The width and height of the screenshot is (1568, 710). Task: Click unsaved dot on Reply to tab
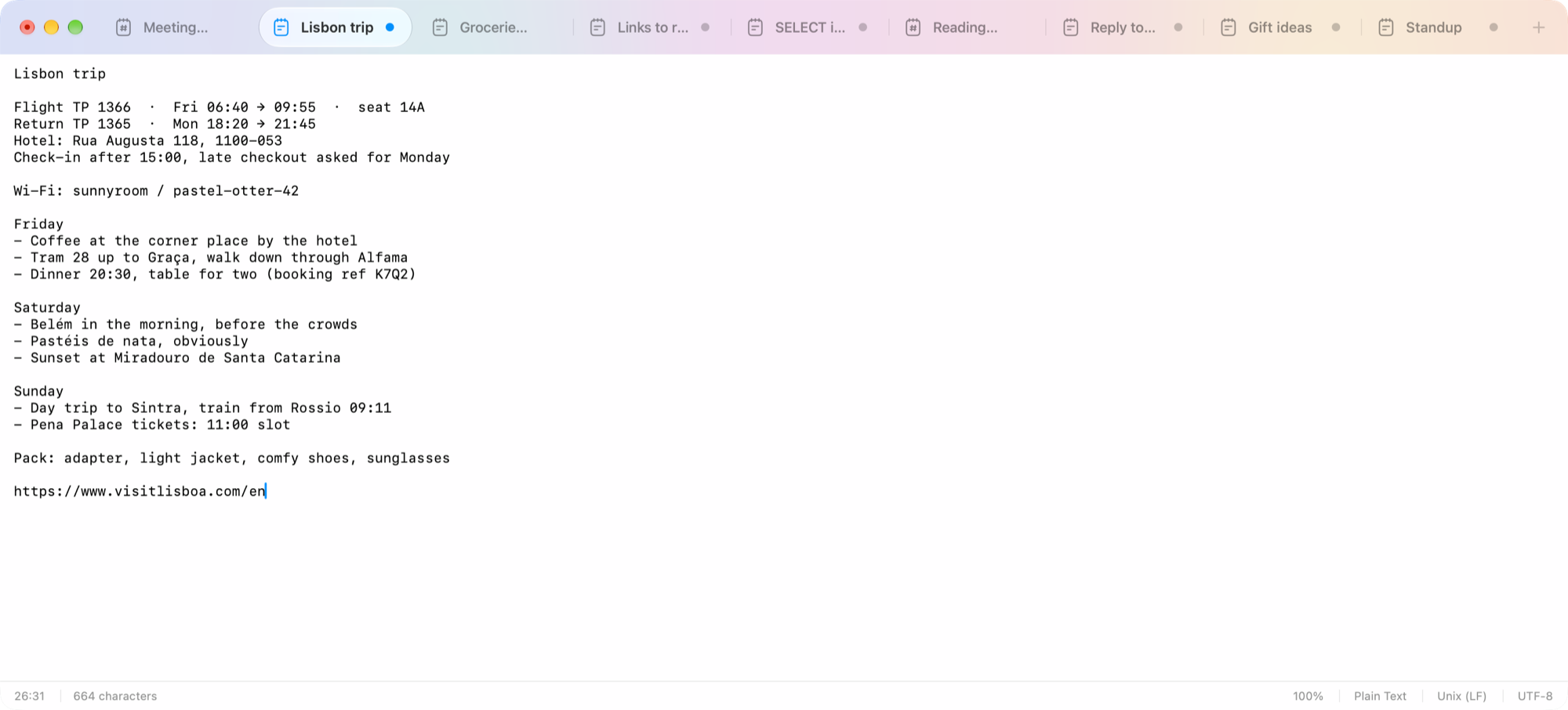pyautogui.click(x=1178, y=27)
